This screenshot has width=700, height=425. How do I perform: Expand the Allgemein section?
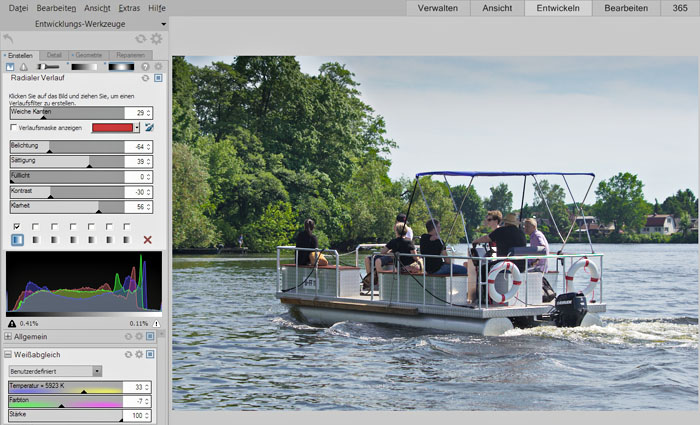coord(8,337)
